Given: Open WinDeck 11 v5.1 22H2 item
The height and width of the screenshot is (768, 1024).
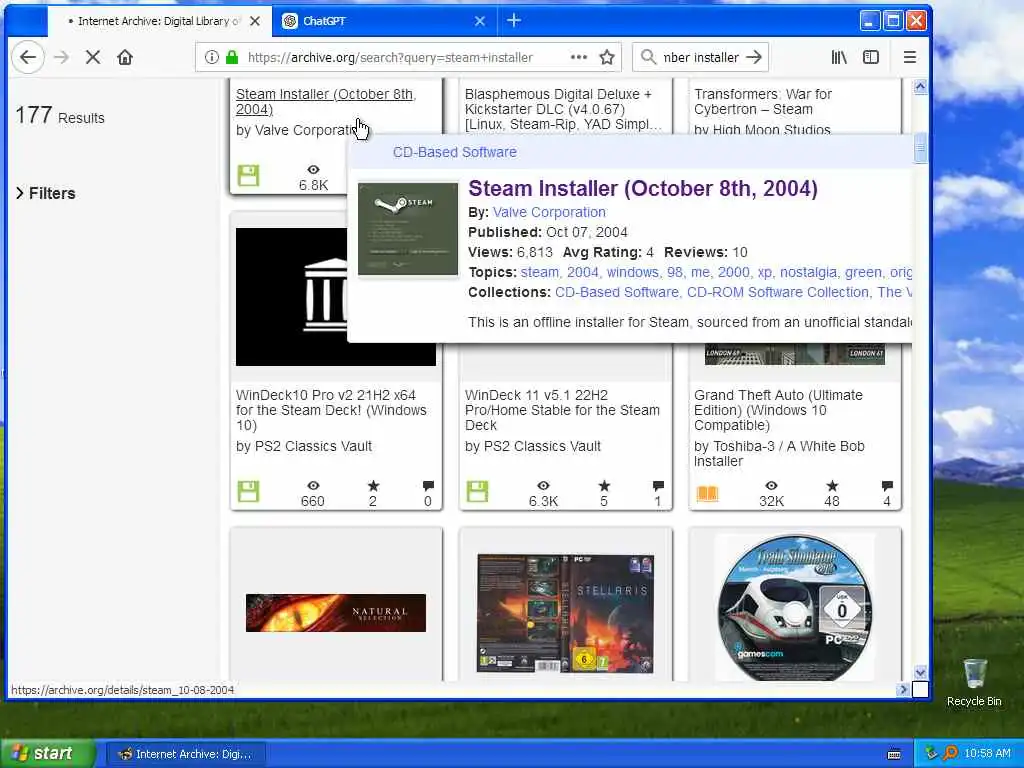Looking at the screenshot, I should (562, 410).
